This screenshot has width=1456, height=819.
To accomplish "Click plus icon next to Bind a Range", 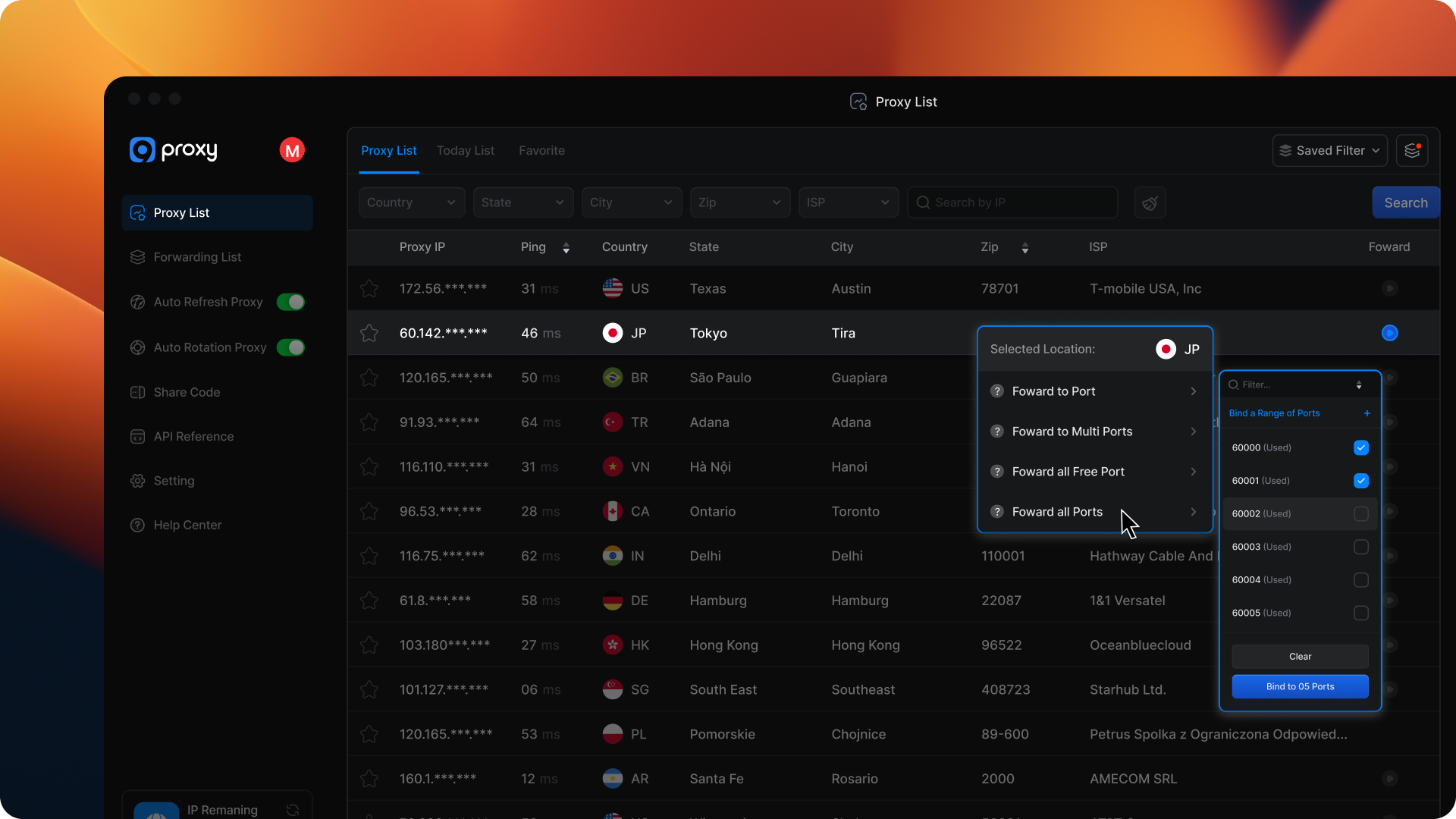I will [1367, 413].
